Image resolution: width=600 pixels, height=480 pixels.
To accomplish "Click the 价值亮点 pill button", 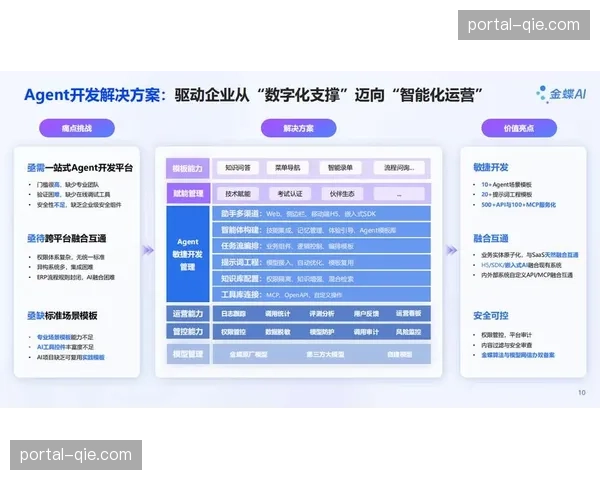I will 519,128.
